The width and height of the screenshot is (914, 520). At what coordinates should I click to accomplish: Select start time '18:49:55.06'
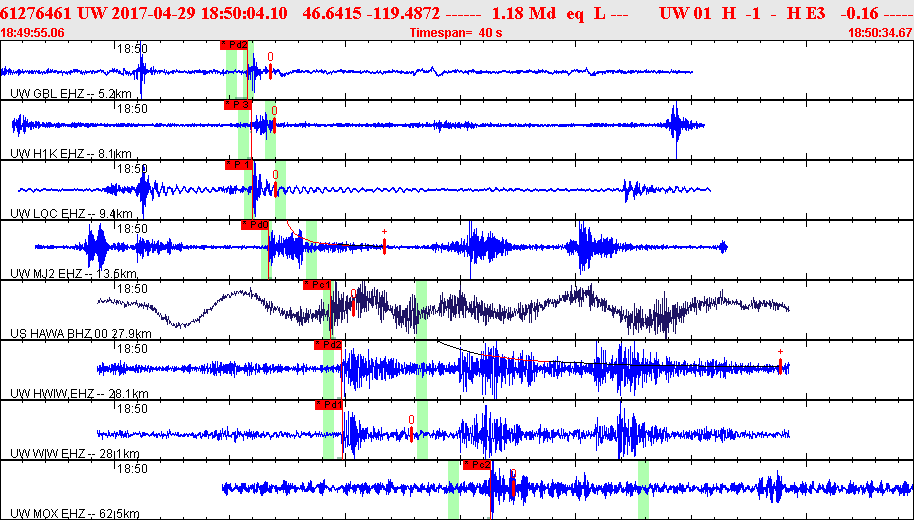click(33, 33)
